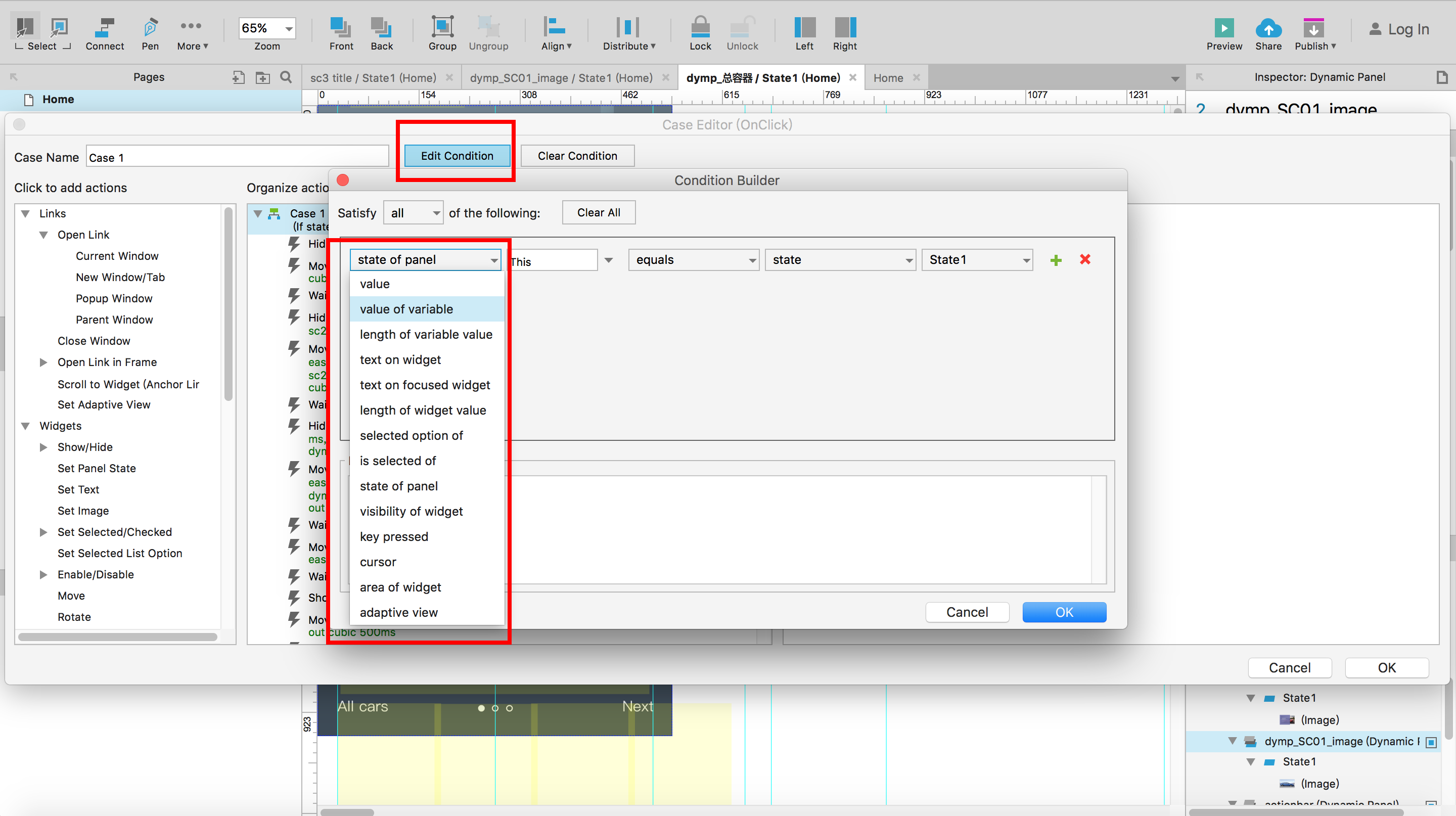The height and width of the screenshot is (816, 1456).
Task: Click the red X delete-condition icon
Action: (x=1084, y=259)
